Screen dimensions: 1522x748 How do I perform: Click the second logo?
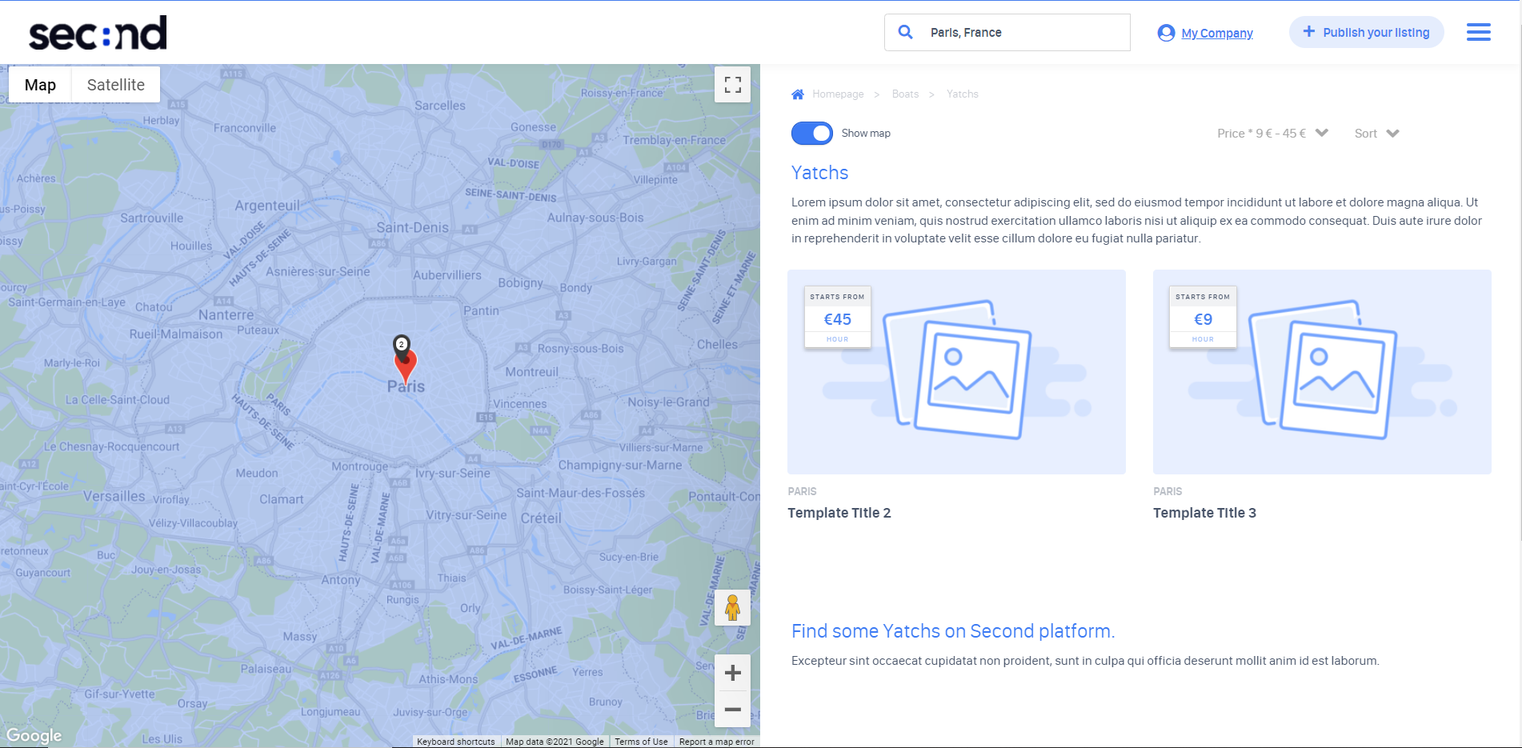98,33
